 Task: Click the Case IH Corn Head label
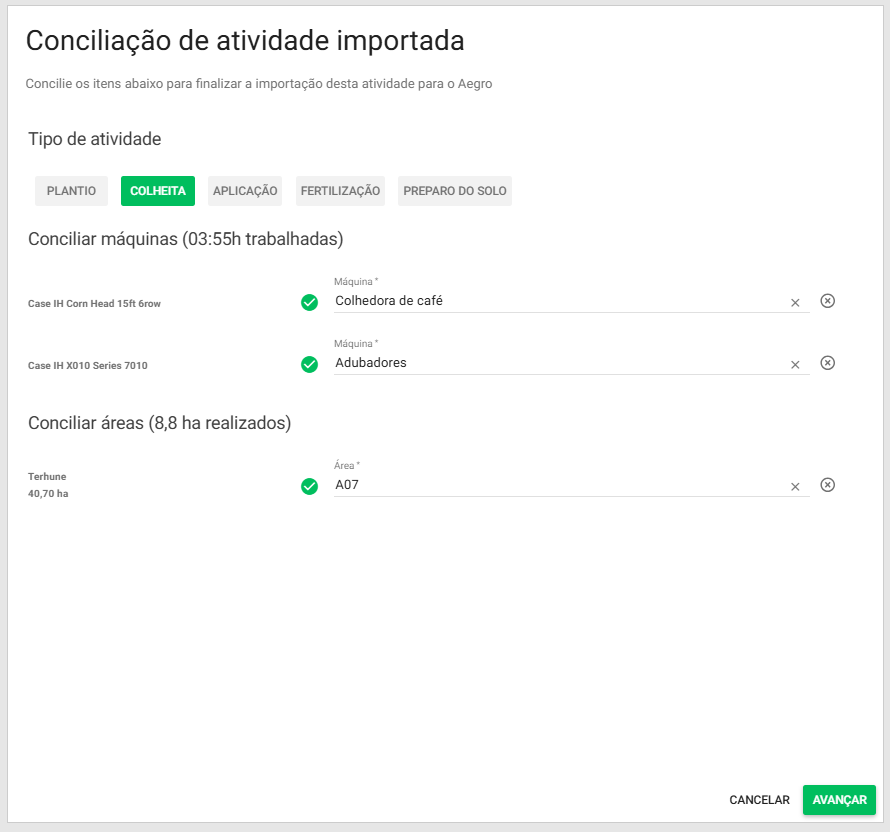tap(94, 304)
